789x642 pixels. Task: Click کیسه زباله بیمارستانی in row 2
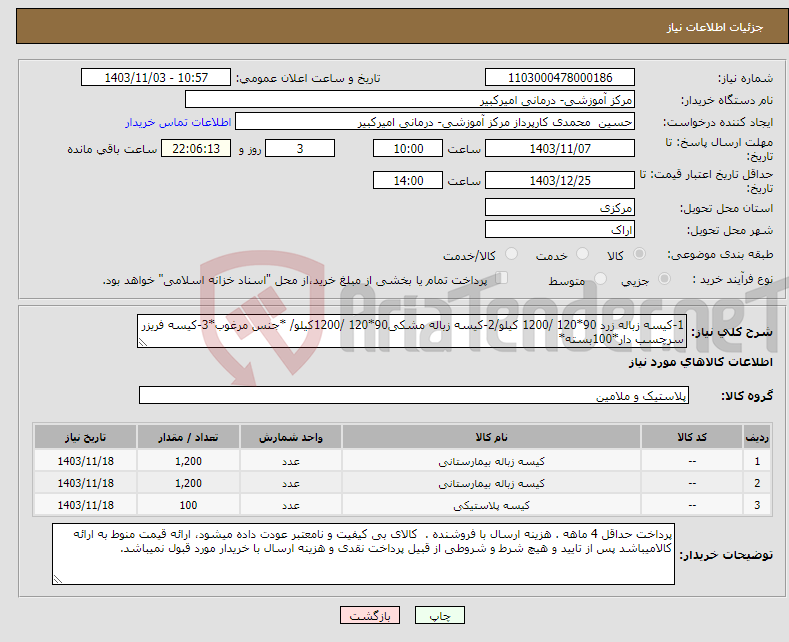(x=491, y=483)
